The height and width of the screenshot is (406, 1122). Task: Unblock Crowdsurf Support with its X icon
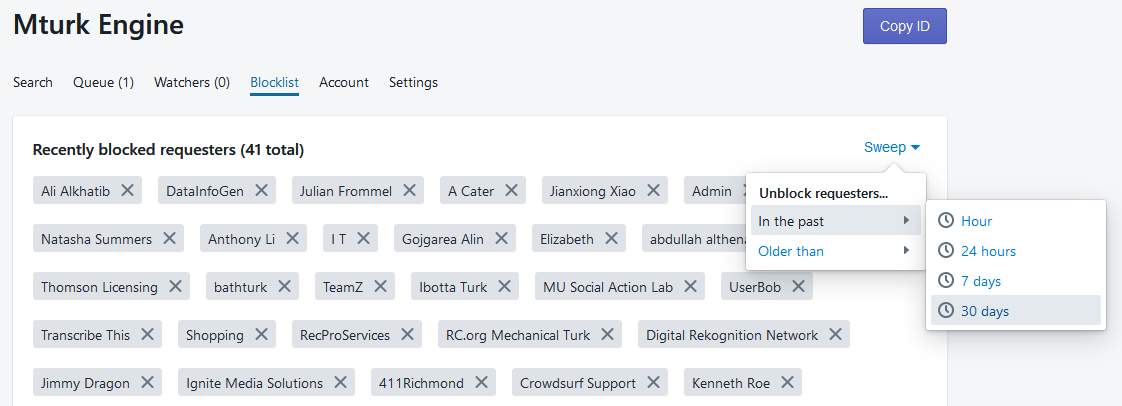point(654,383)
